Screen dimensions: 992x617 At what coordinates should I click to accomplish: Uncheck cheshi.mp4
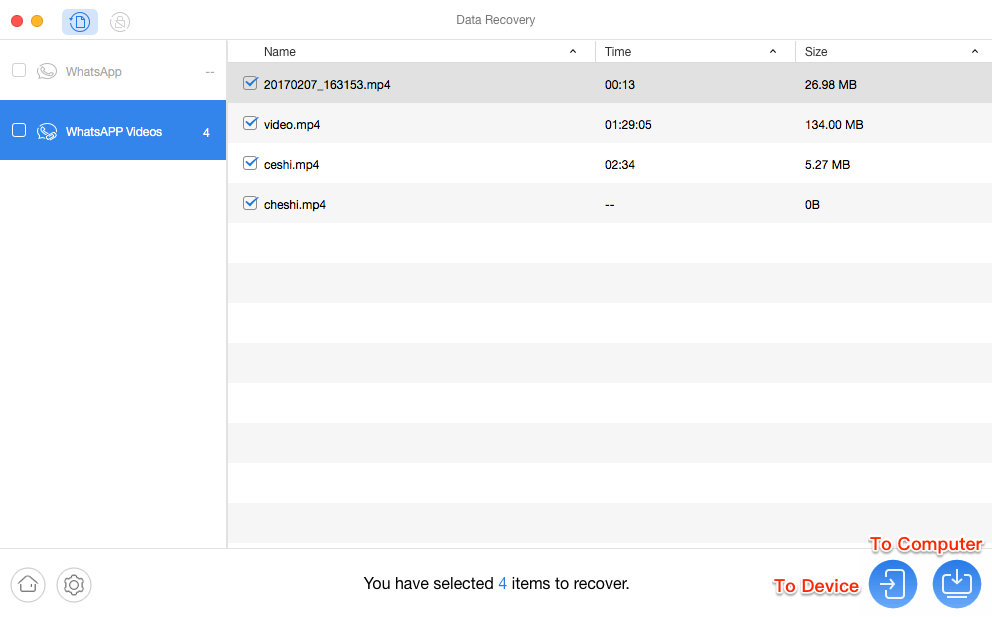(251, 203)
